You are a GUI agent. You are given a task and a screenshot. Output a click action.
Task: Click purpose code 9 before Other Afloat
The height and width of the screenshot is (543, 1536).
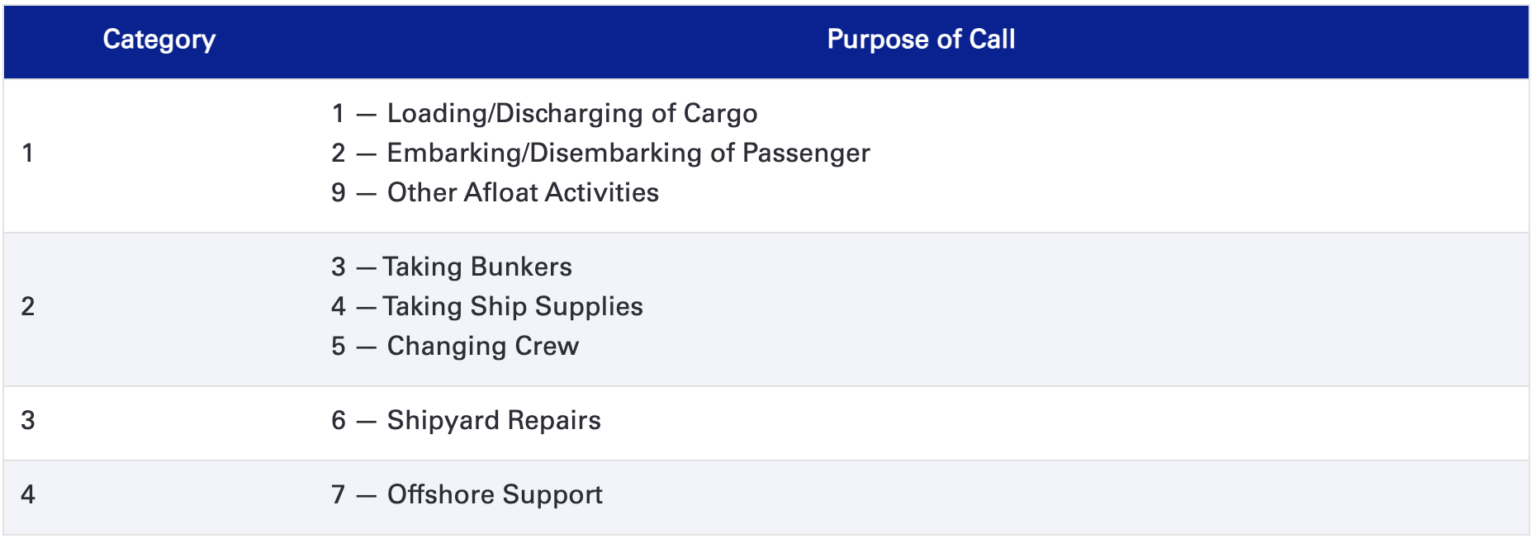[339, 193]
